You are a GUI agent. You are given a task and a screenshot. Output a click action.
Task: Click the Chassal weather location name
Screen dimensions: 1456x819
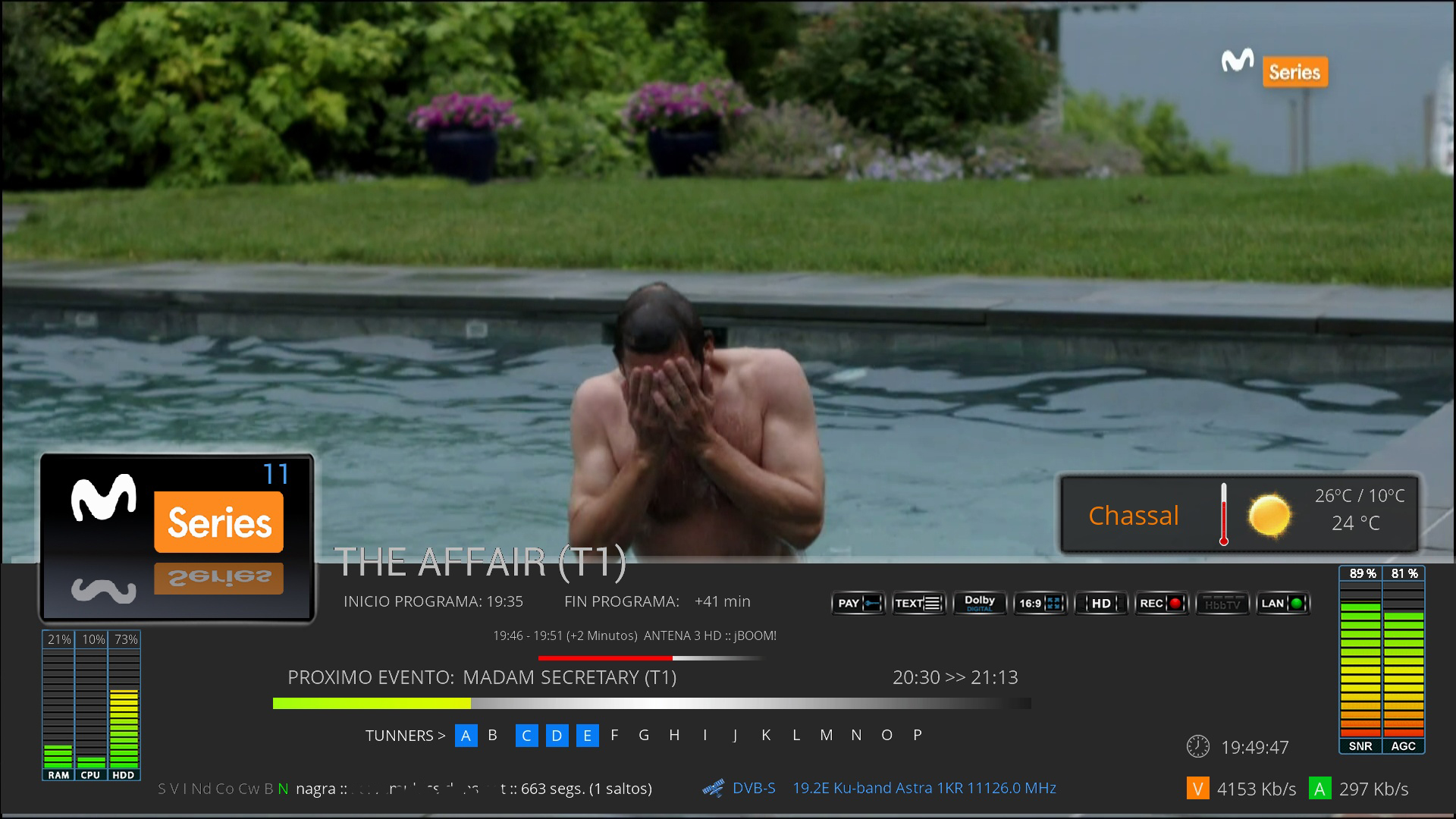(x=1134, y=516)
